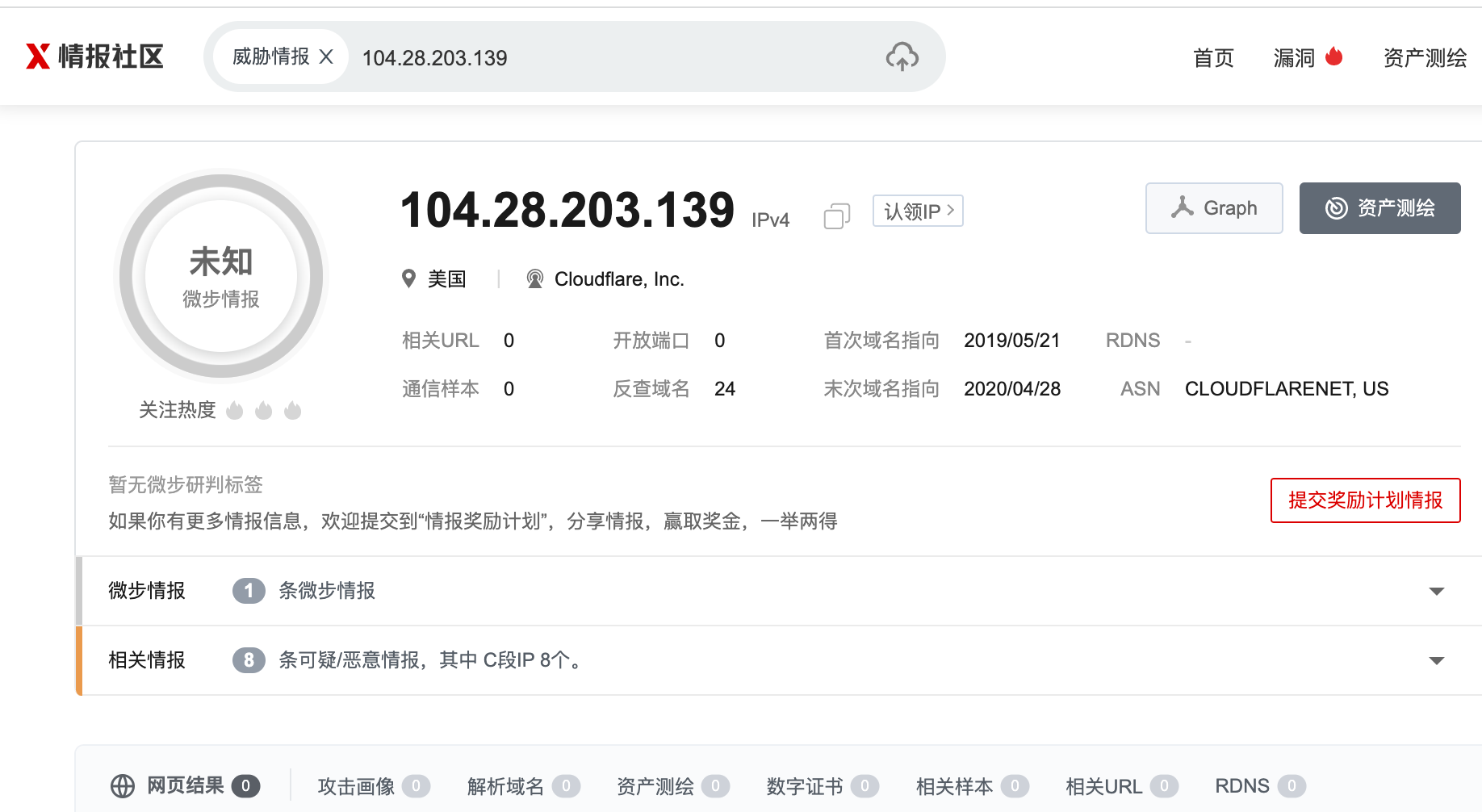Click the X 情报社区 logo
This screenshot has height=812, width=1482.
[x=95, y=57]
